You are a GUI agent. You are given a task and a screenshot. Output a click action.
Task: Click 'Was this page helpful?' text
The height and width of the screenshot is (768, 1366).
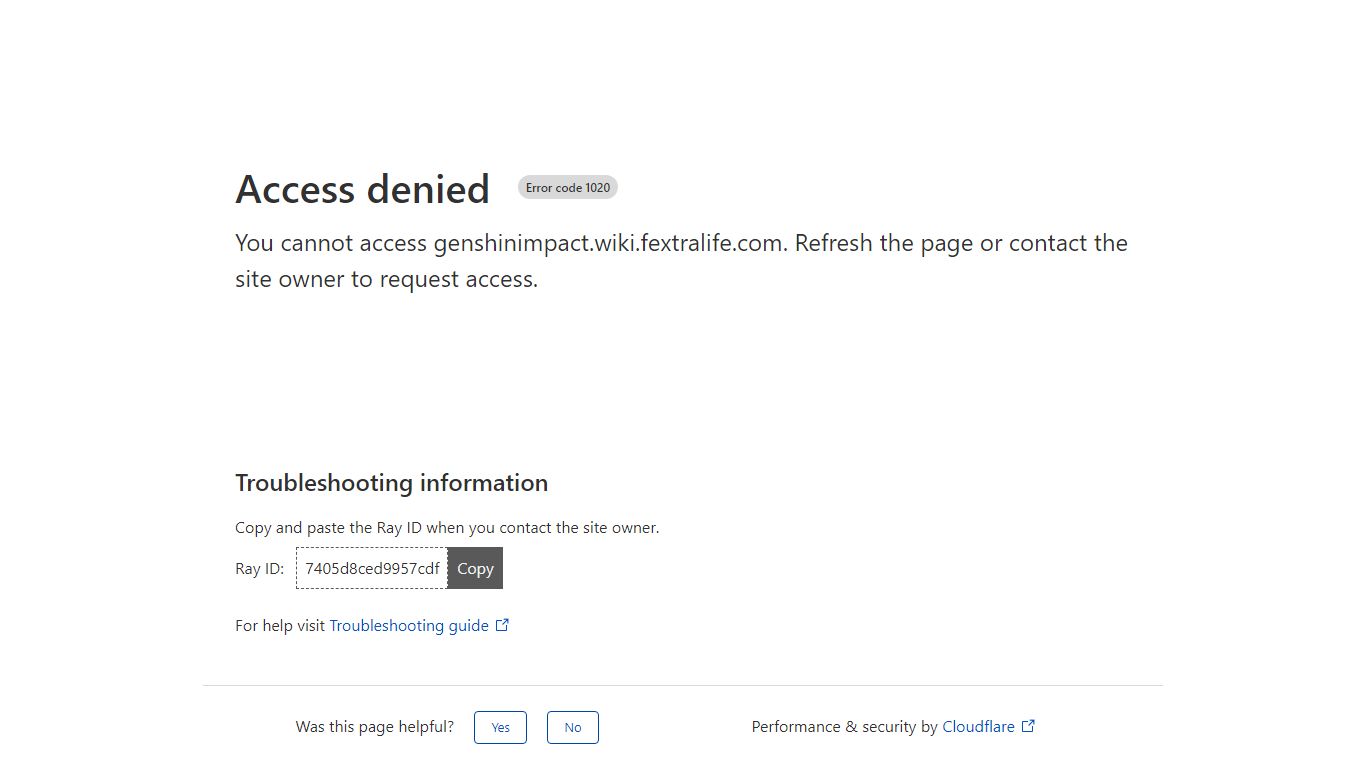375,727
